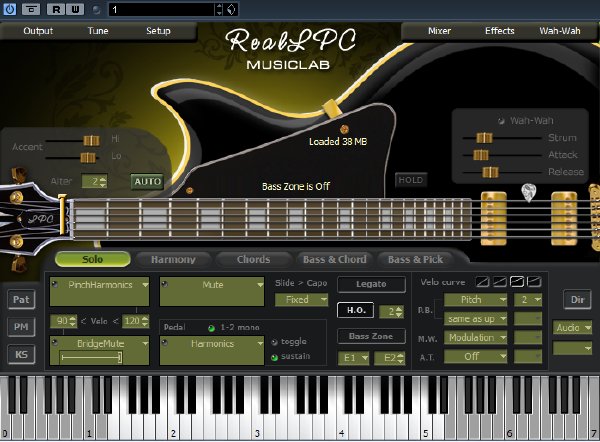Click the orange LED above Loaded 38 MB
Image resolution: width=600 pixels, height=442 pixels.
[x=344, y=129]
